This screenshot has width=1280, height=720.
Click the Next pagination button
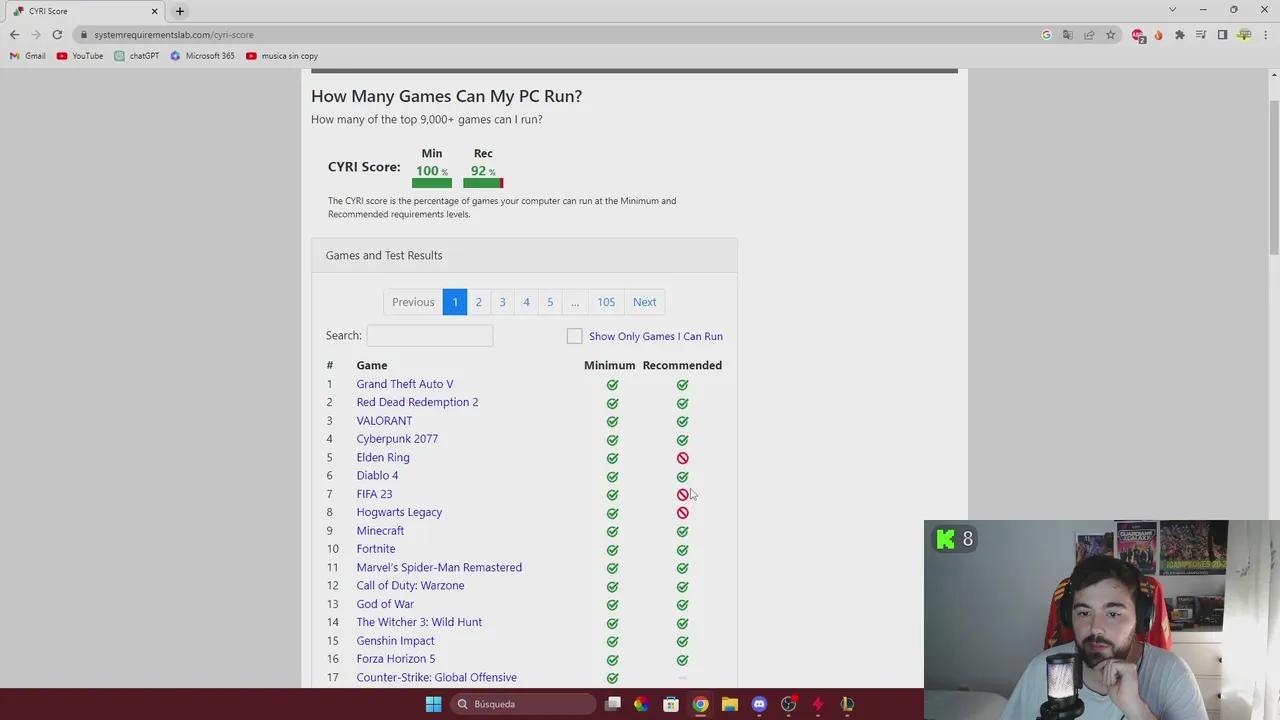point(644,302)
